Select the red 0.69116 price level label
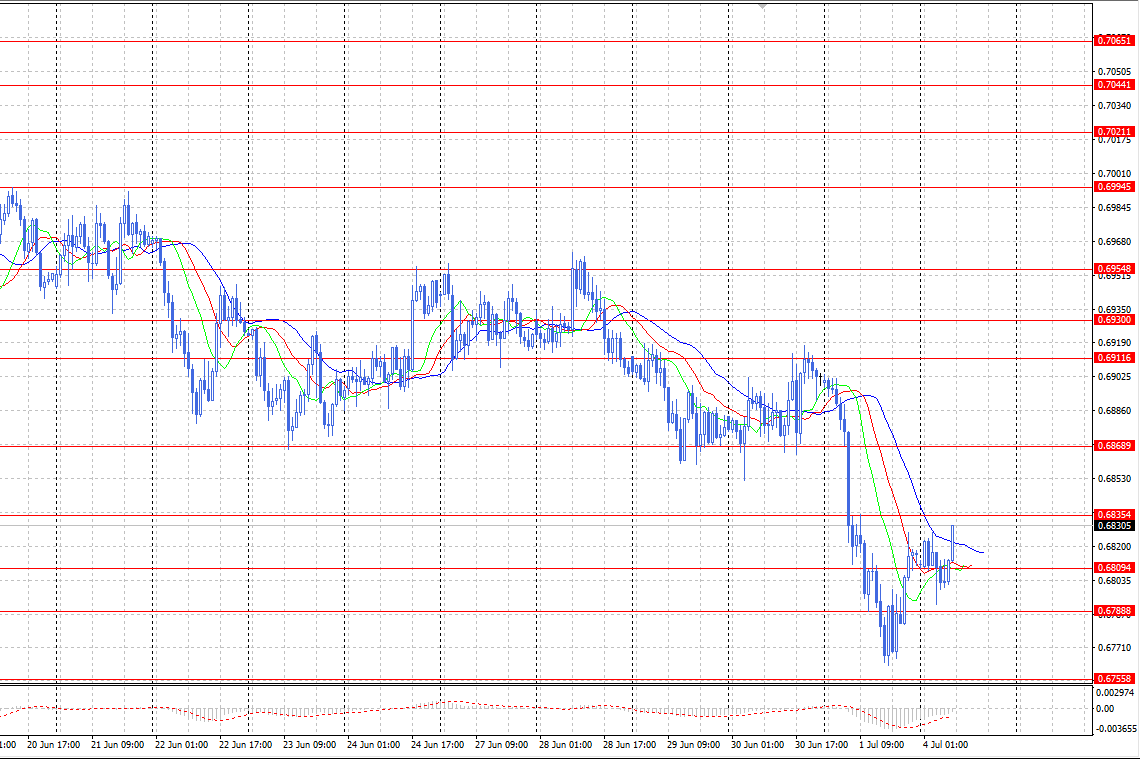 pos(1114,358)
